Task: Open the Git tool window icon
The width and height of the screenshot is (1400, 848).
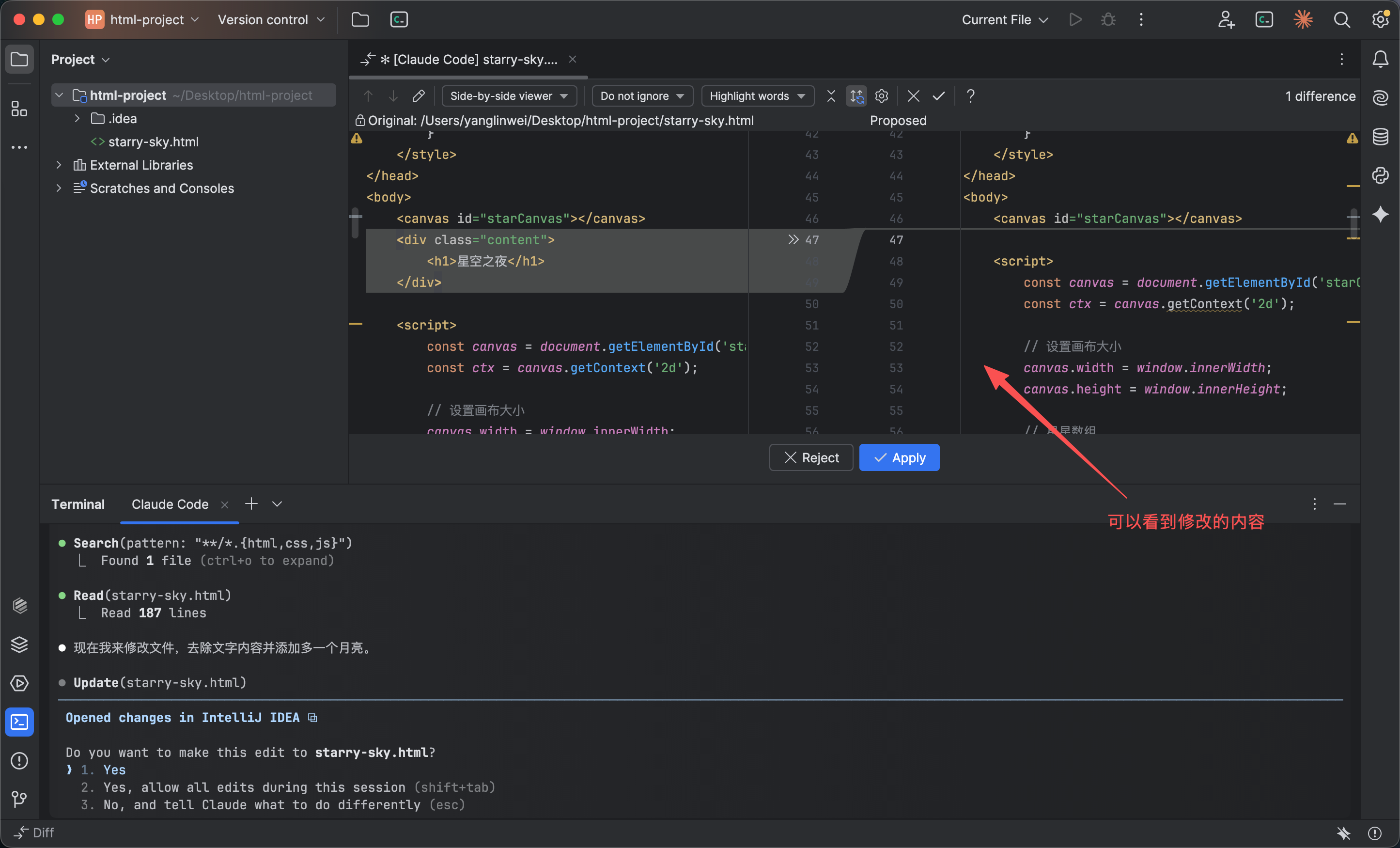Action: click(x=19, y=799)
